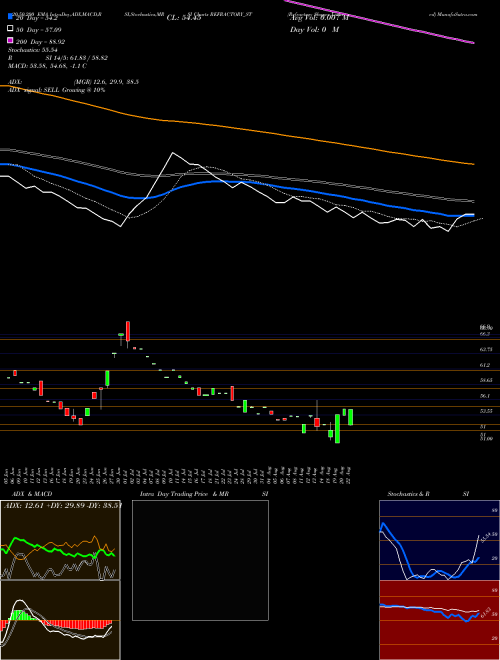
Task: Click the 'Stochastics & R' panel title
Action: [x=409, y=494]
